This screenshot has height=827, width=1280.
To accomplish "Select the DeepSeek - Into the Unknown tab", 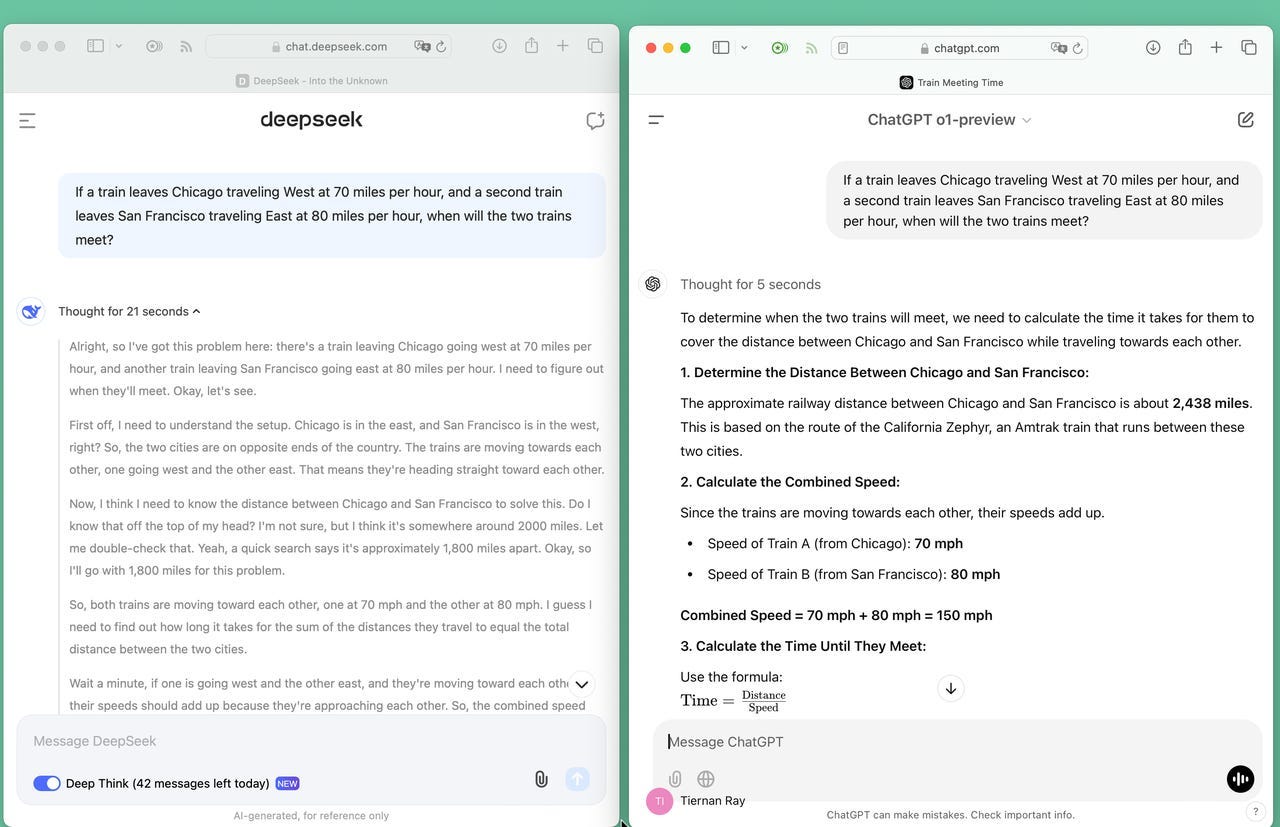I will tap(311, 81).
